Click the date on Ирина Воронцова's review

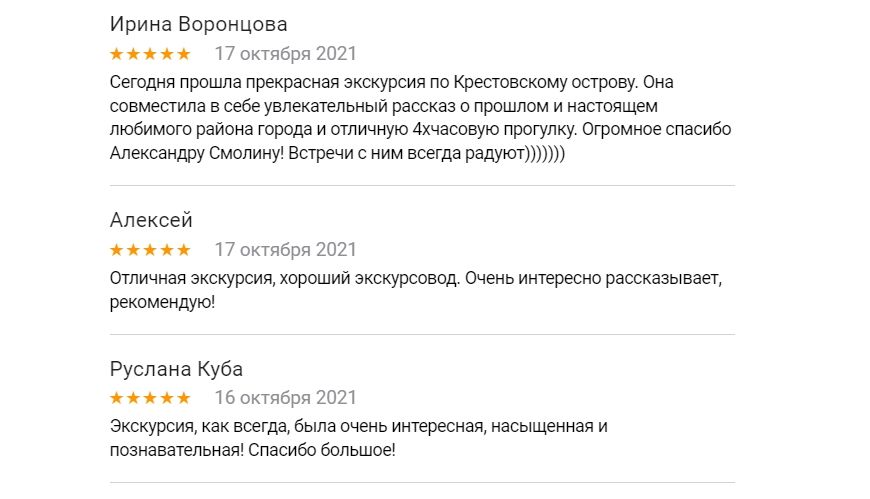click(285, 54)
